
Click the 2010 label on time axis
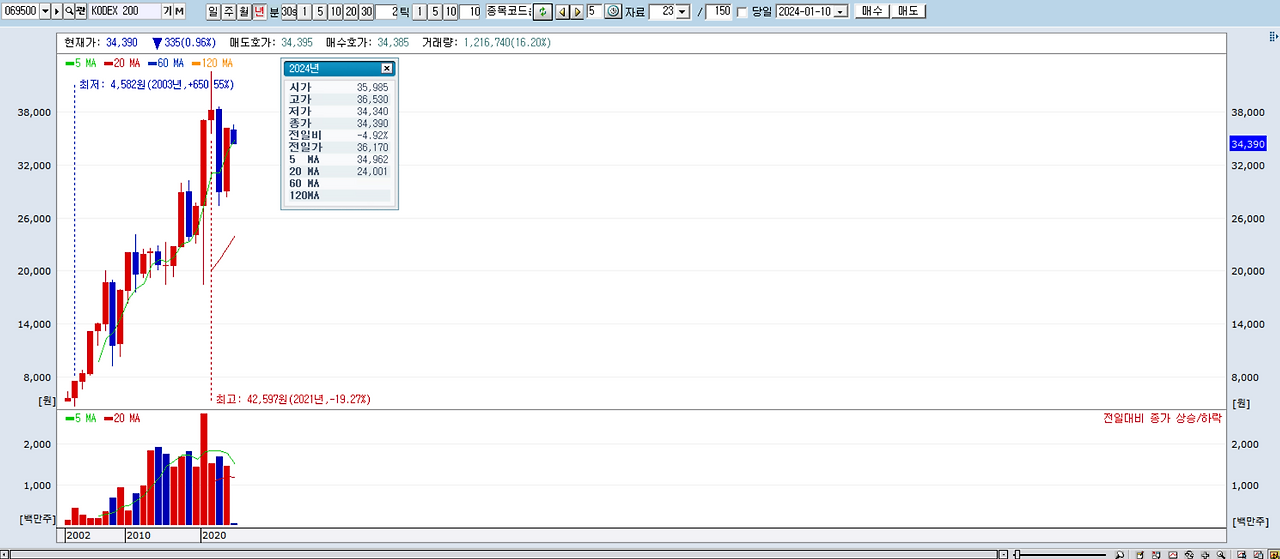pyautogui.click(x=140, y=536)
